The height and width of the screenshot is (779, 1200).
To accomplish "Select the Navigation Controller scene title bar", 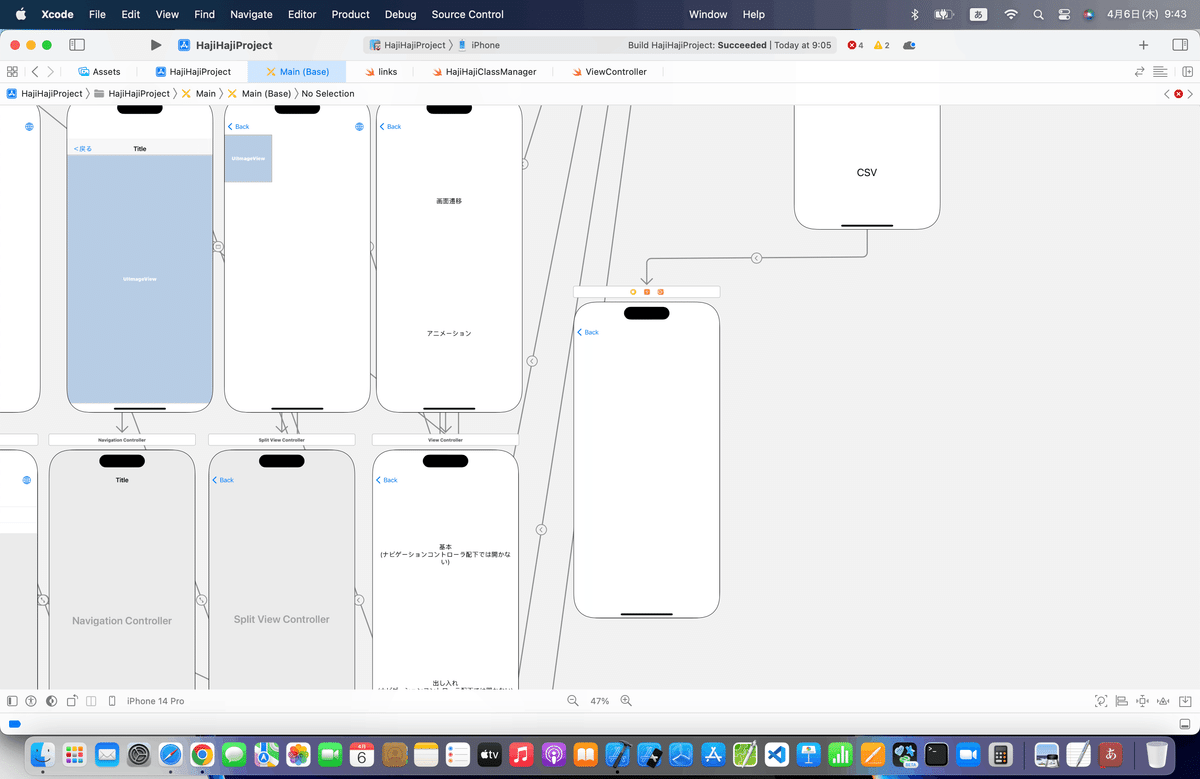I will coord(122,440).
